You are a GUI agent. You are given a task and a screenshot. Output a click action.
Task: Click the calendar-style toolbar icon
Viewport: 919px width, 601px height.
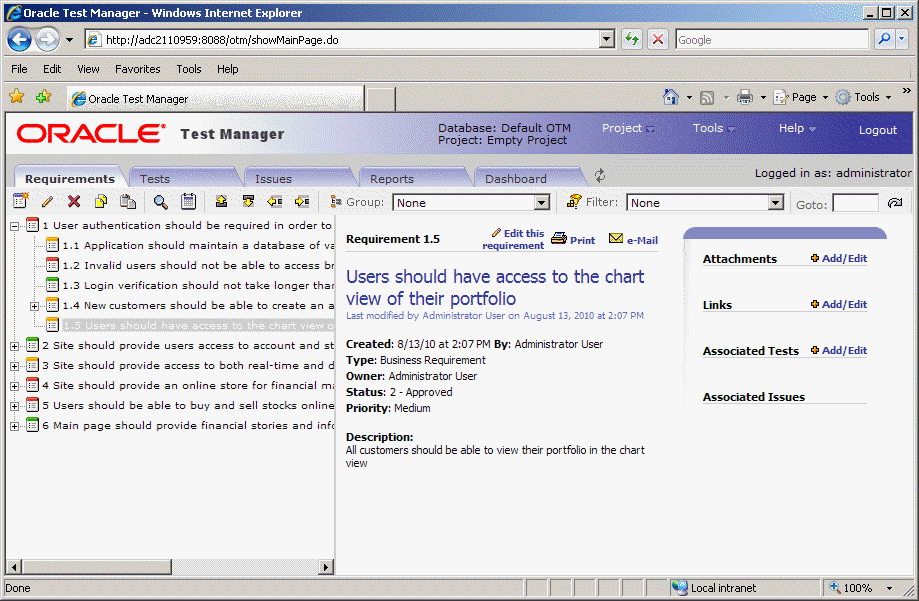[x=188, y=201]
